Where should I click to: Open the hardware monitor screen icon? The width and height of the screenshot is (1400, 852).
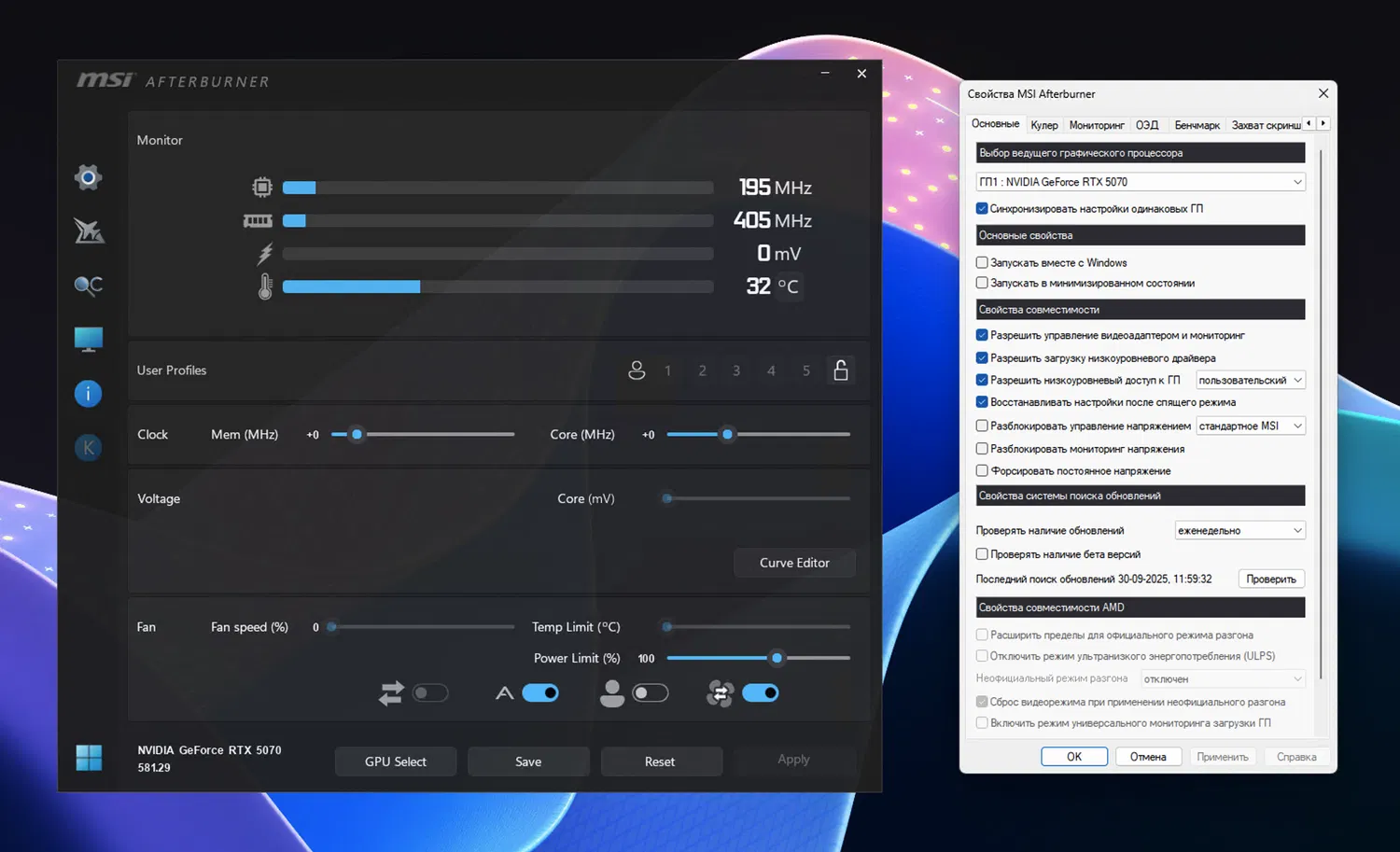pos(89,339)
